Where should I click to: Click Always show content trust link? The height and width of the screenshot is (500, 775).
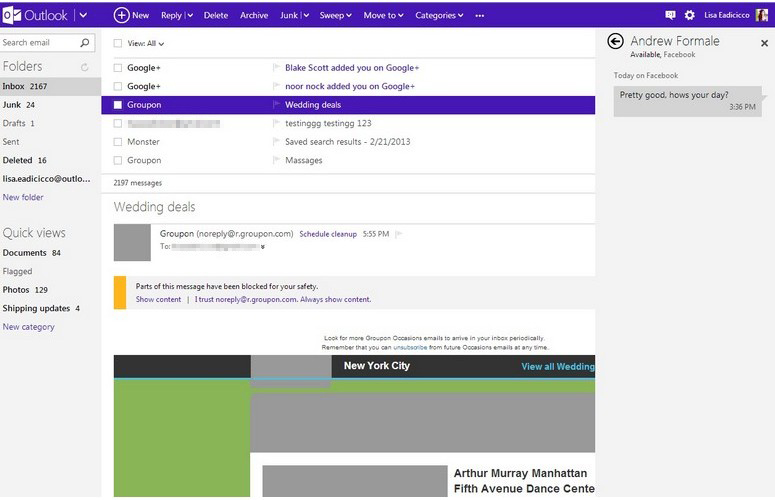(x=283, y=299)
